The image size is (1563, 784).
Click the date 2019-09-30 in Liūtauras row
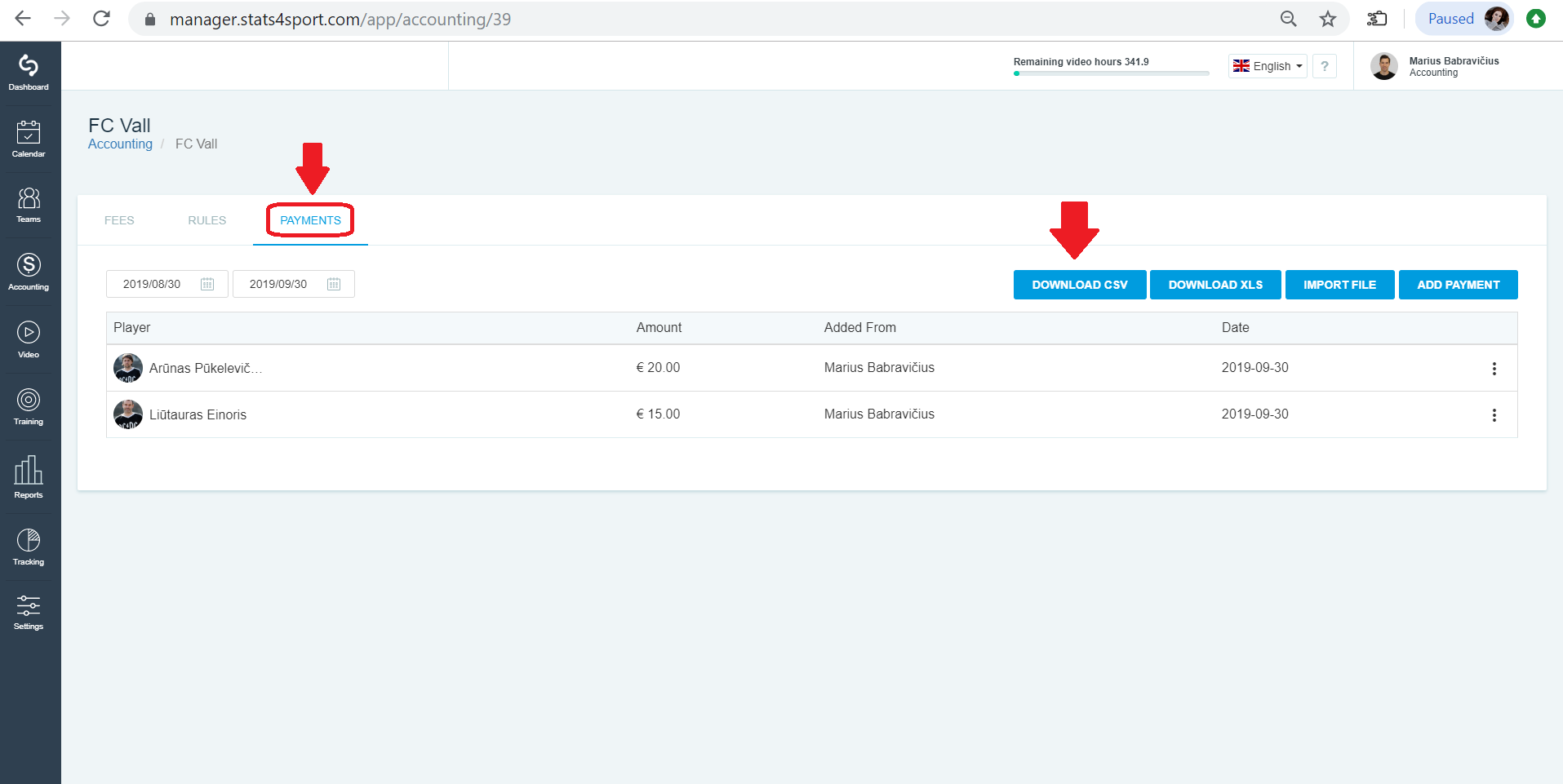[x=1255, y=414]
